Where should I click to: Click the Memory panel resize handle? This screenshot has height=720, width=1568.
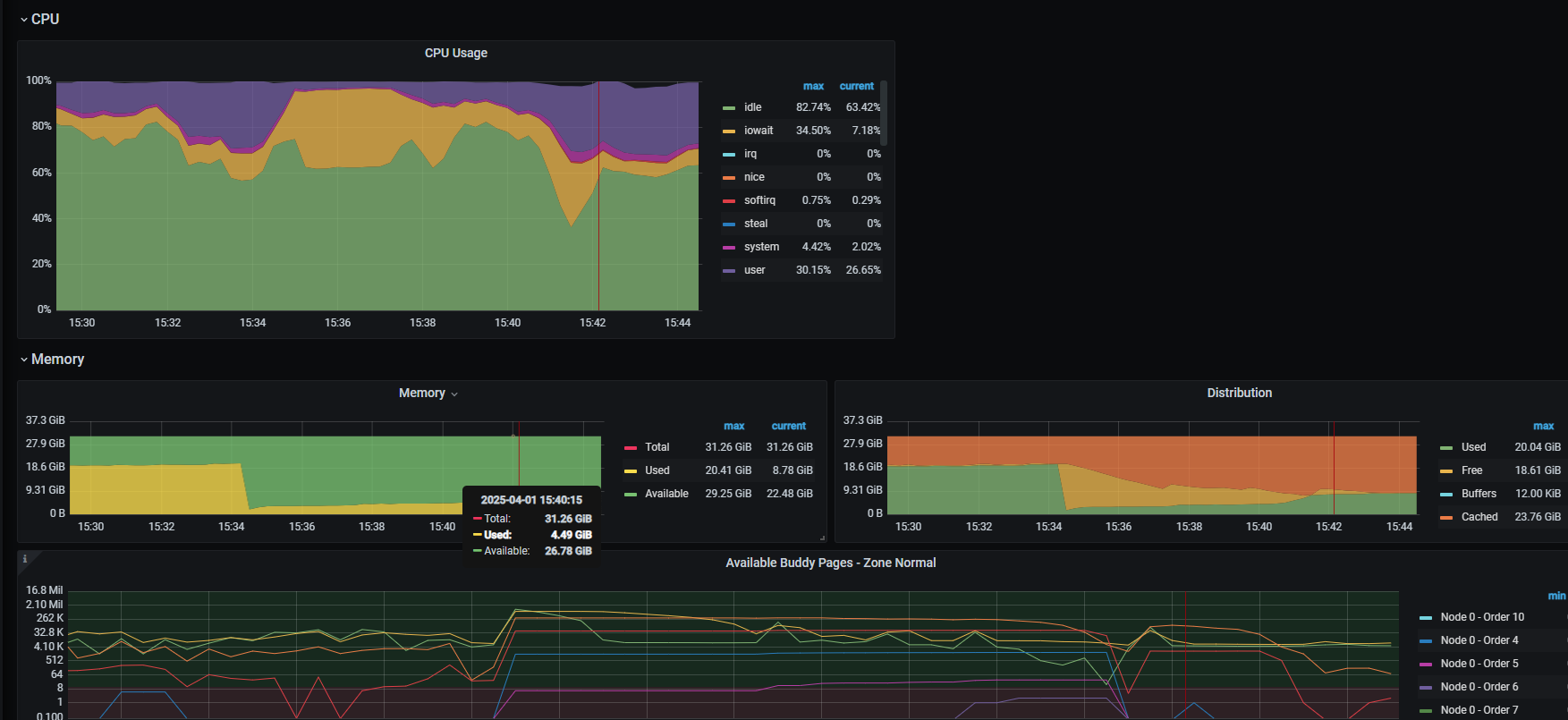pyautogui.click(x=822, y=538)
